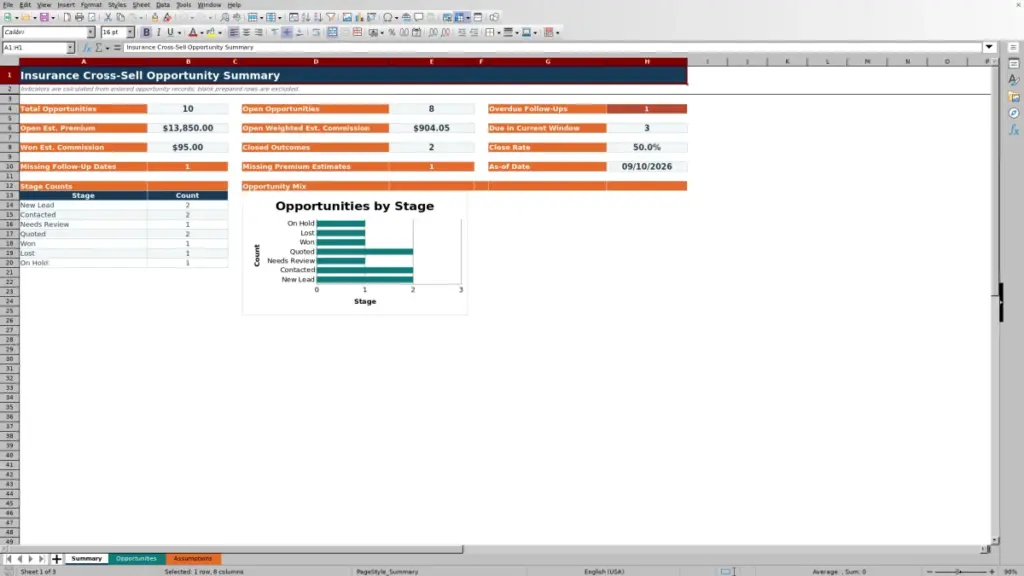Click the Clone Formatting paintbrush icon
The image size is (1024, 576).
click(x=155, y=17)
